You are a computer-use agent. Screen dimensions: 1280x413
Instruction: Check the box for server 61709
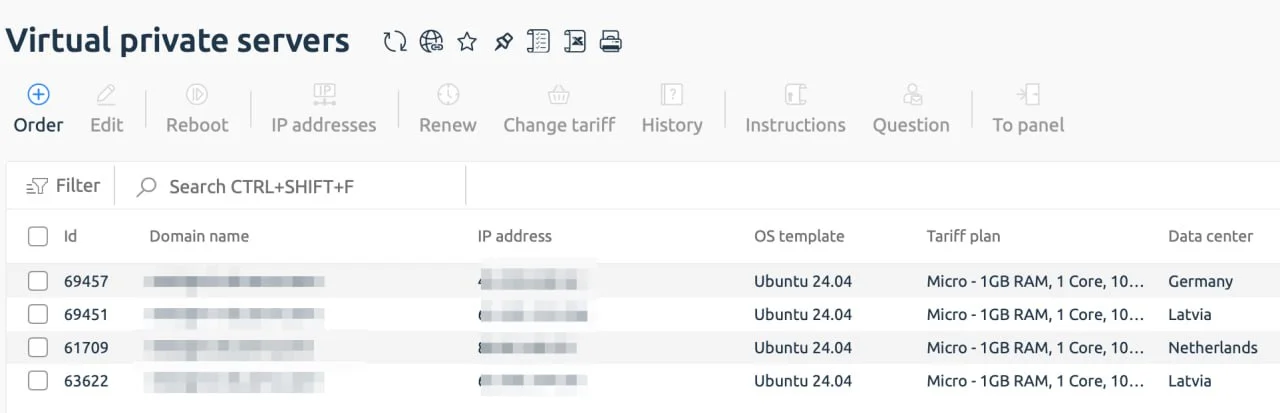pos(38,348)
